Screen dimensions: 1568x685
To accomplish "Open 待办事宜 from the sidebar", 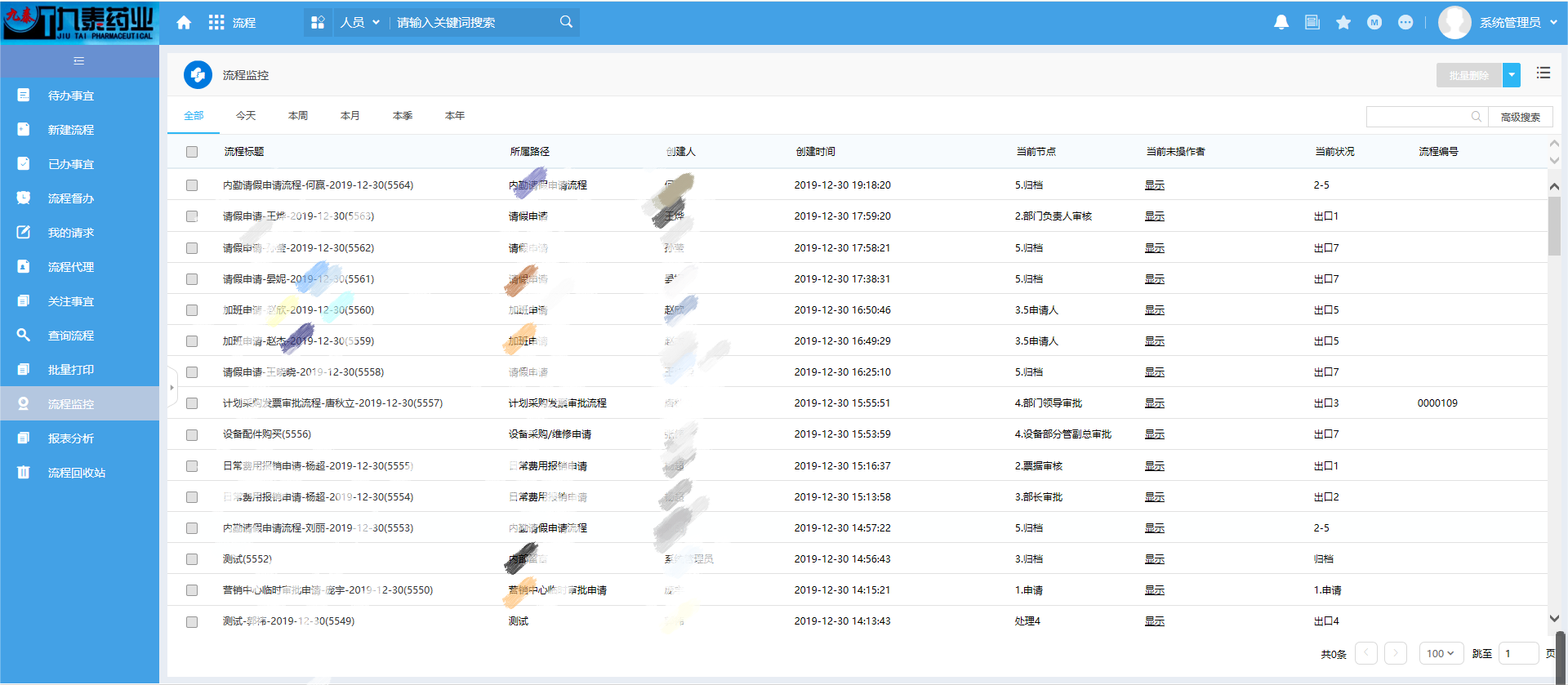I will click(x=79, y=96).
